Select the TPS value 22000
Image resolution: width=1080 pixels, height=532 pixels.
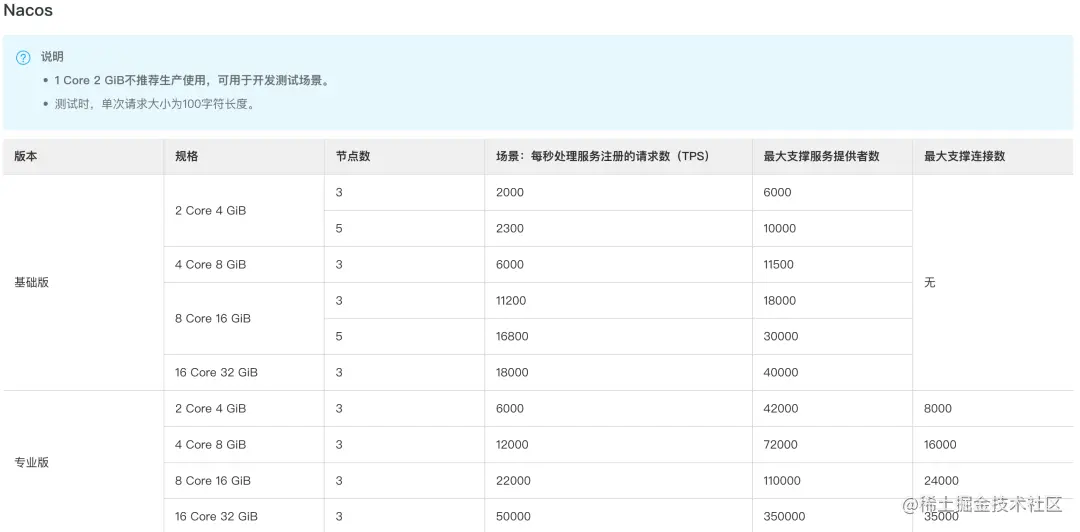[513, 480]
